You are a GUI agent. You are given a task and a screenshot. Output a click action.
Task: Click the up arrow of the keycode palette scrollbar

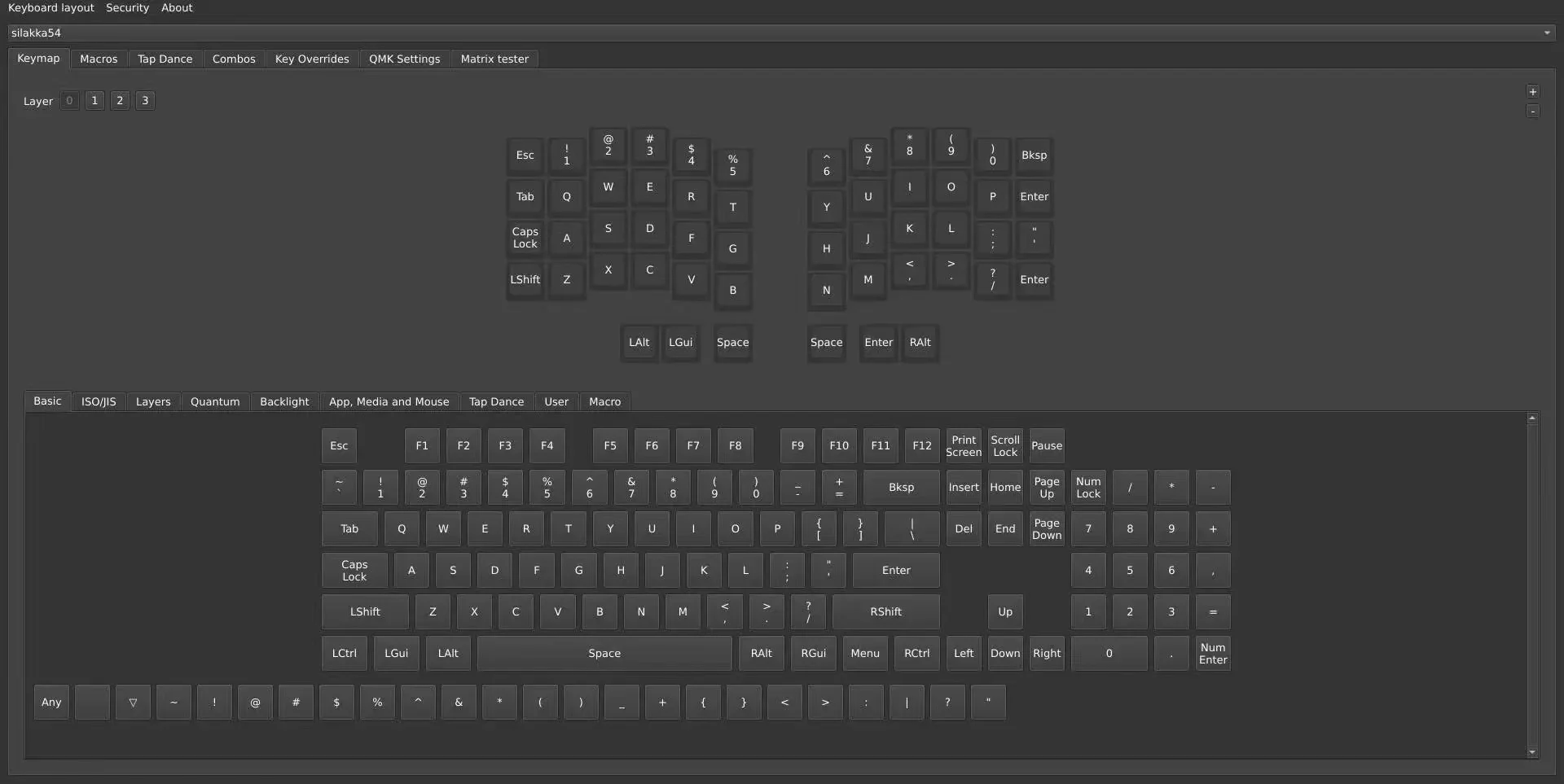pyautogui.click(x=1532, y=418)
